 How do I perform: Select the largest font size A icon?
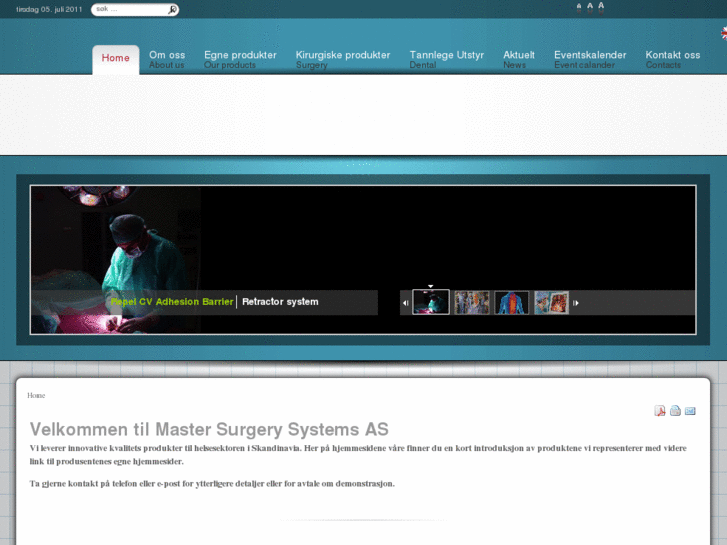click(601, 6)
